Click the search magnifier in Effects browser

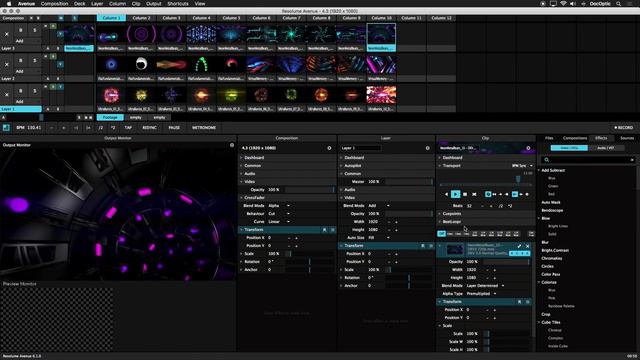[x=547, y=160]
